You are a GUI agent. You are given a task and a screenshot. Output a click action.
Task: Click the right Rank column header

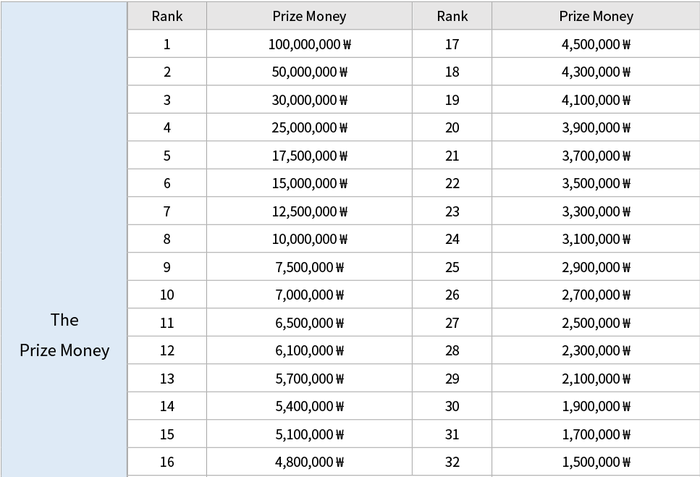point(452,16)
